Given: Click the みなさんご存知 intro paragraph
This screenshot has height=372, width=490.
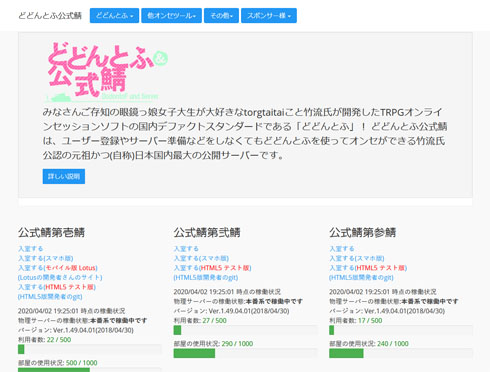Looking at the screenshot, I should (245, 133).
